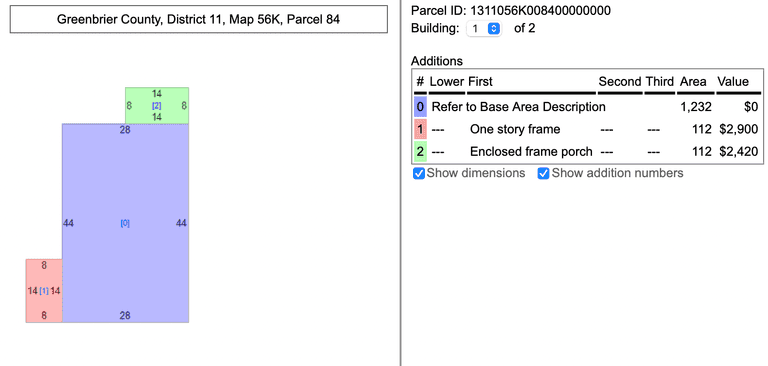This screenshot has height=366, width=768.
Task: Click the Greenbrier County parcel title box
Action: tap(198, 20)
